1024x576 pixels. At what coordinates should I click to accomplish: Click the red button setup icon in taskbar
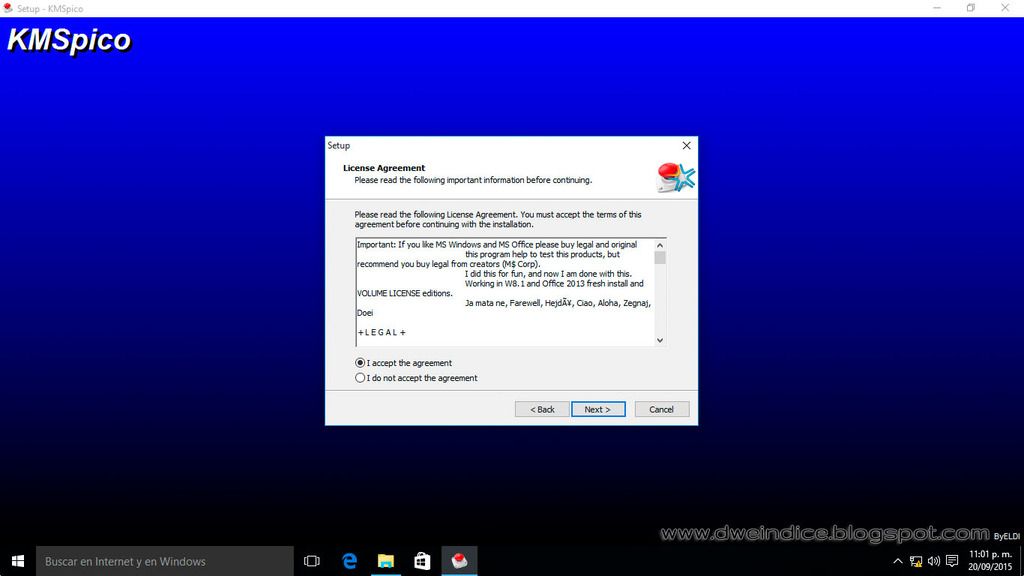(x=459, y=561)
